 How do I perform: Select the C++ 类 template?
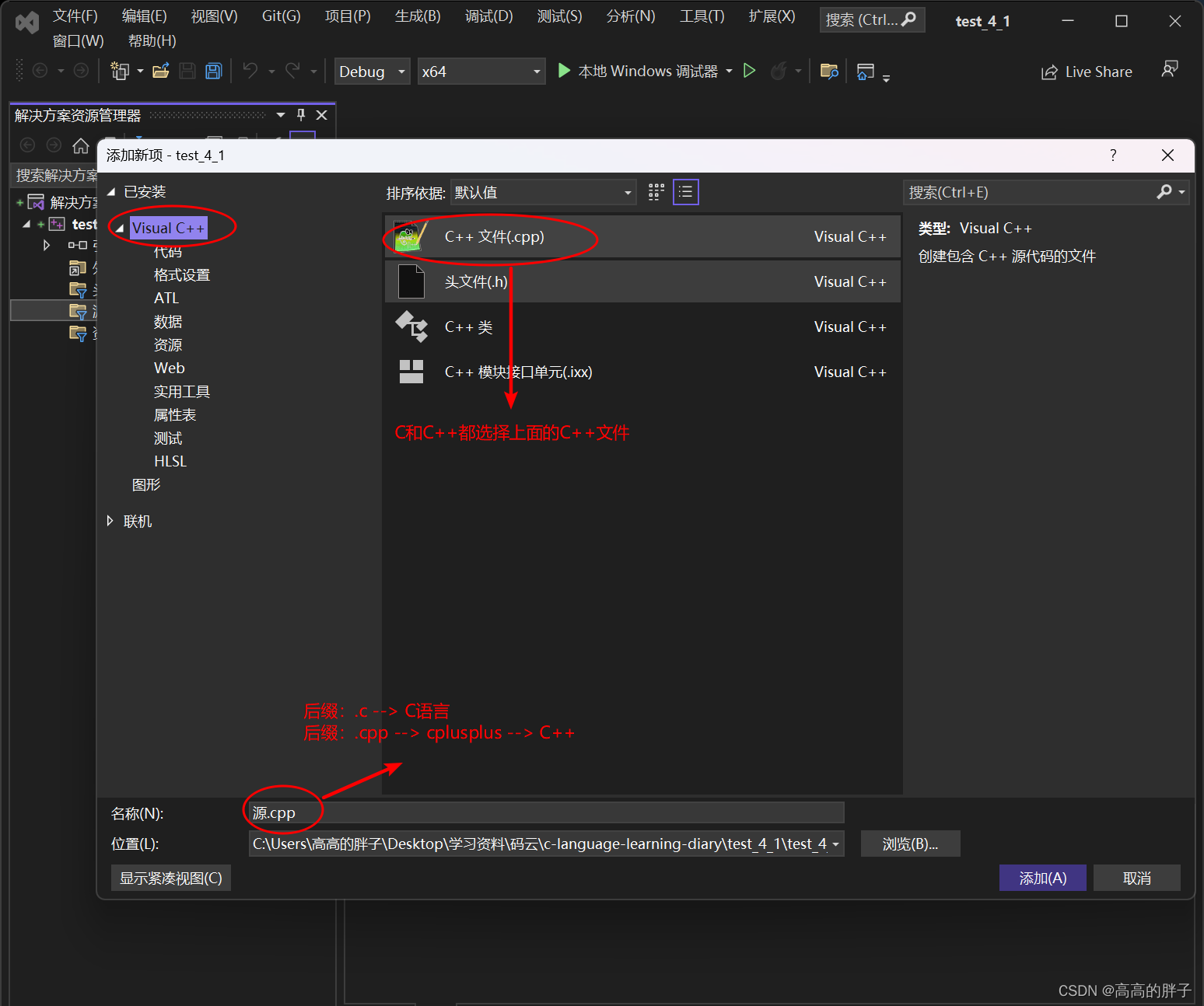click(x=642, y=327)
